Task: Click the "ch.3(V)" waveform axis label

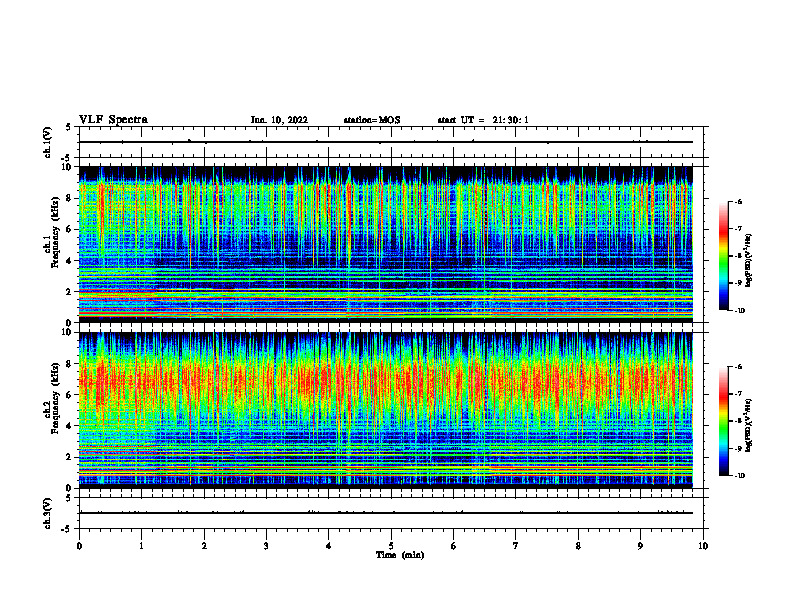Action: 47,513
